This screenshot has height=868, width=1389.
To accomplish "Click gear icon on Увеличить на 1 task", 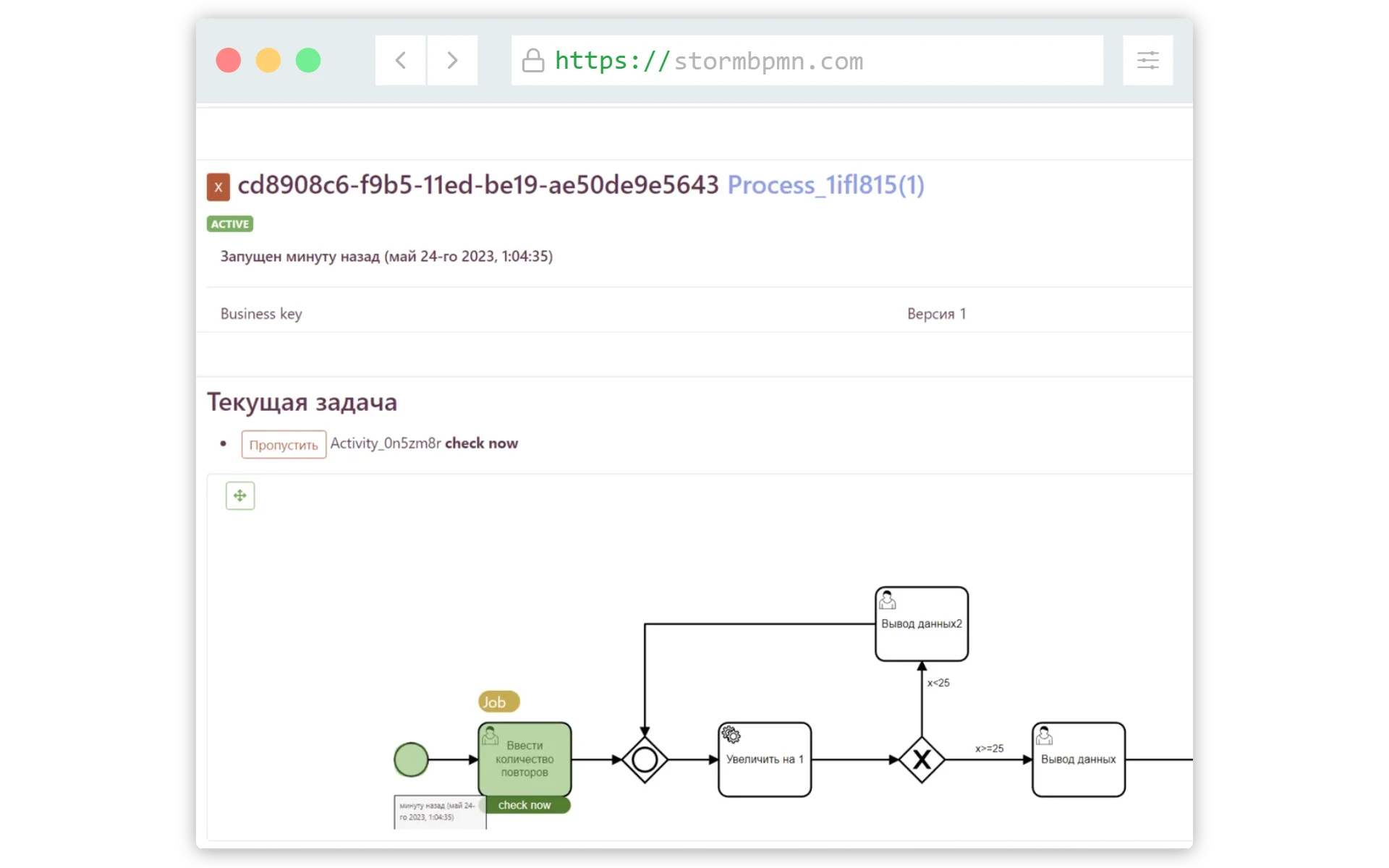I will (731, 735).
